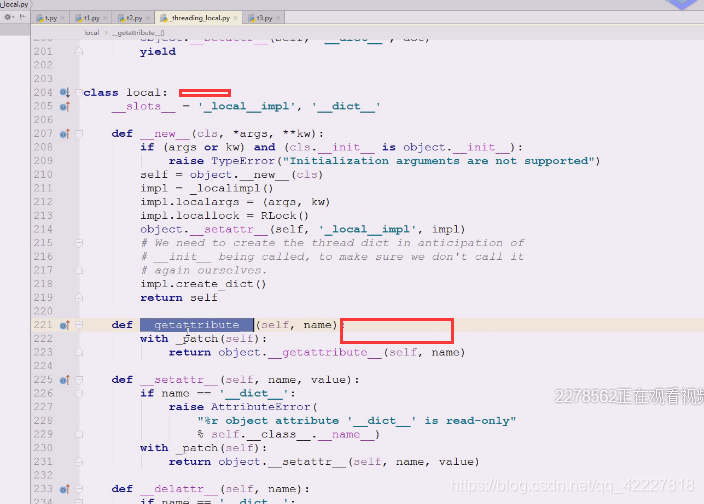Click the override gutter icon on line 207
Image resolution: width=704 pixels, height=504 pixels.
point(65,134)
